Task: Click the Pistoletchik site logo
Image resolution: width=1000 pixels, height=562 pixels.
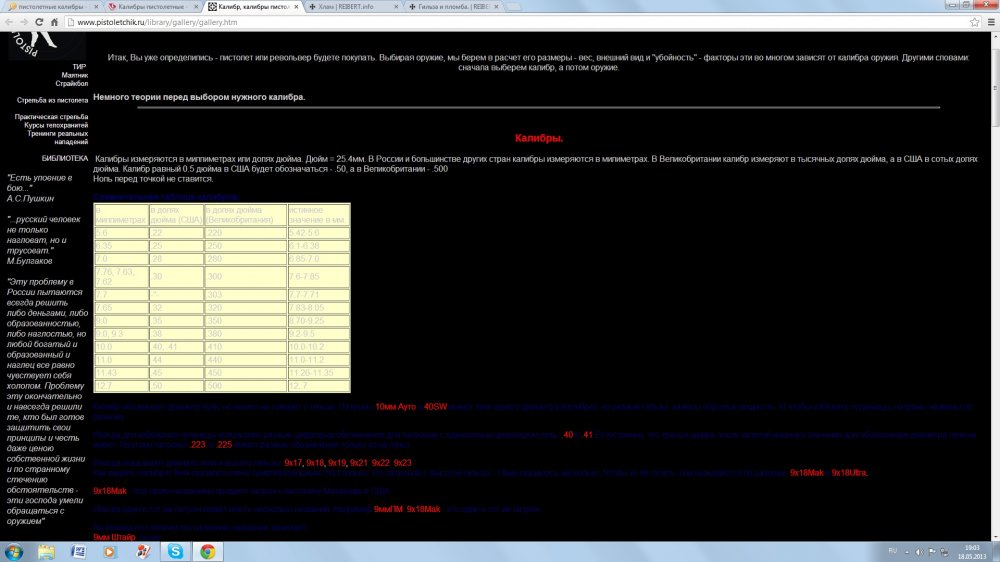Action: (x=47, y=45)
